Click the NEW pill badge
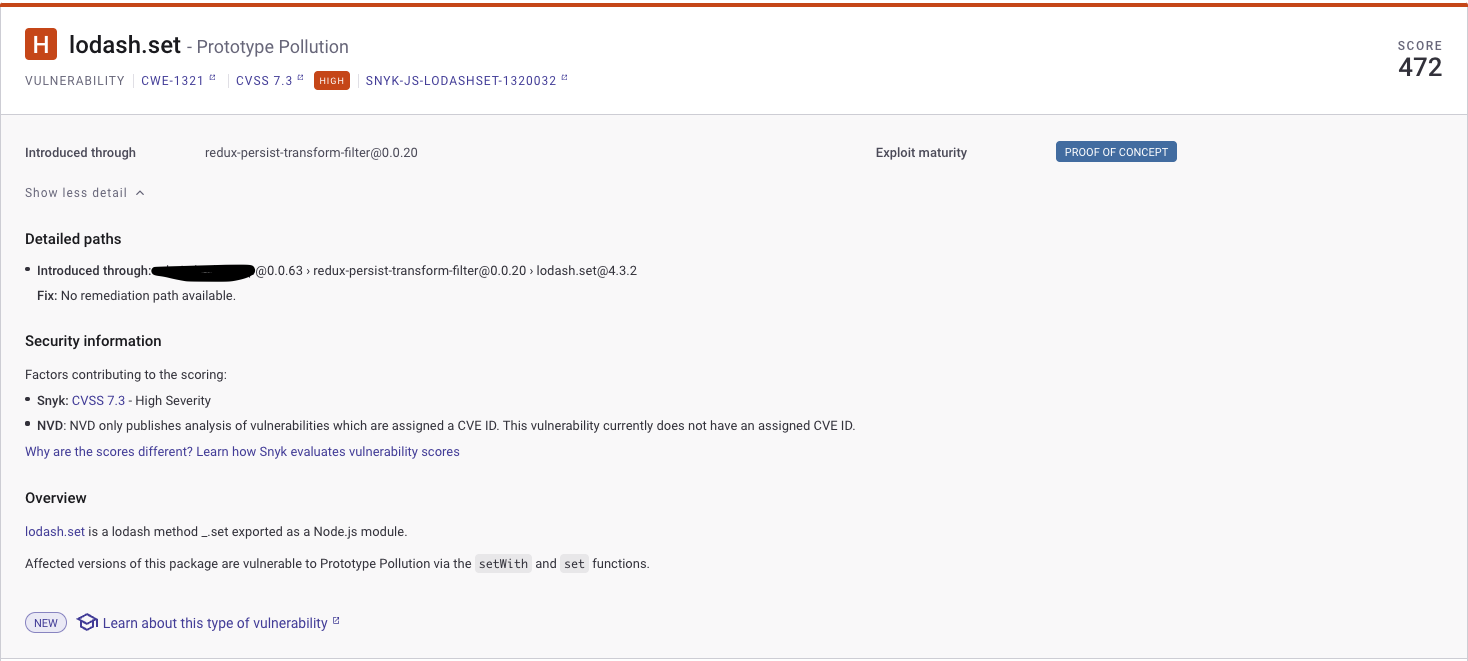This screenshot has width=1468, height=661. (x=45, y=622)
